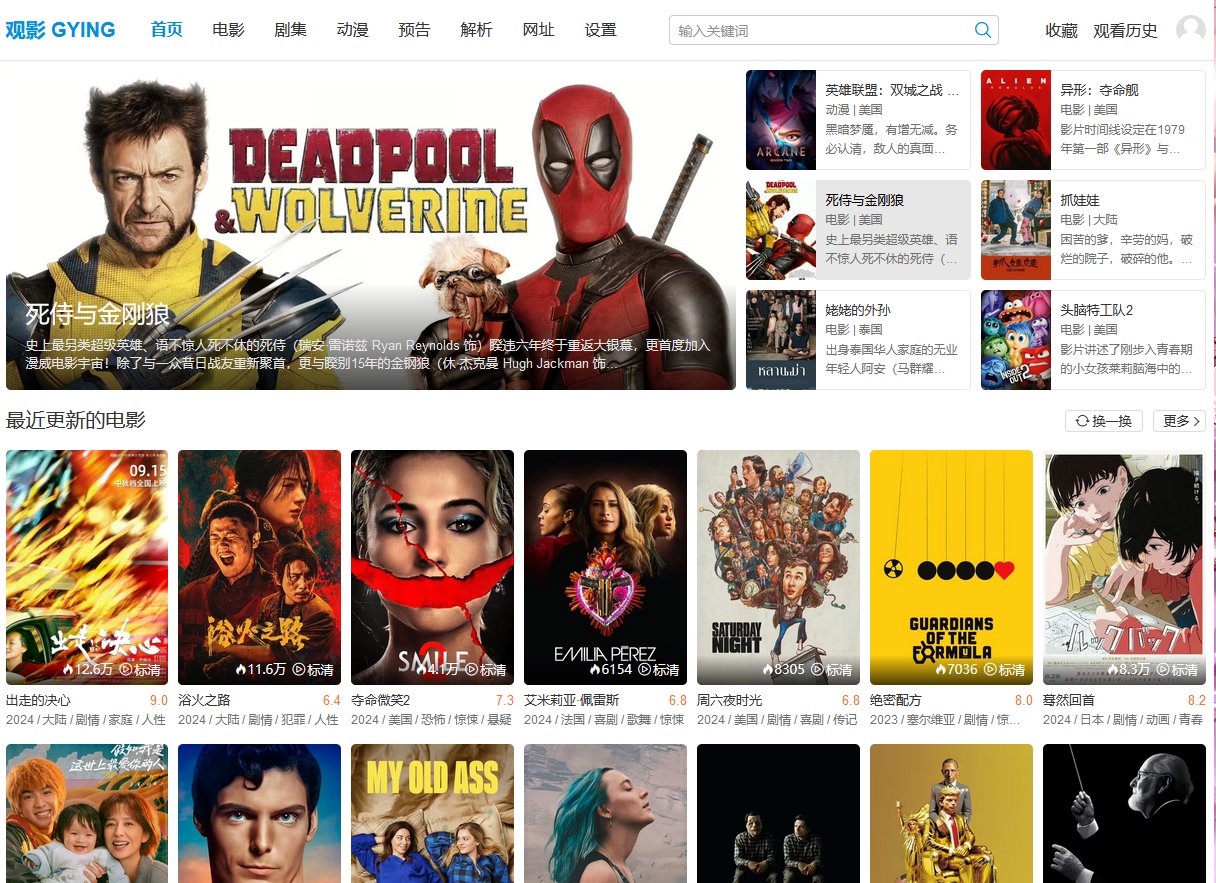Open the Smile 2 poster 夺命微笑2

[x=433, y=567]
